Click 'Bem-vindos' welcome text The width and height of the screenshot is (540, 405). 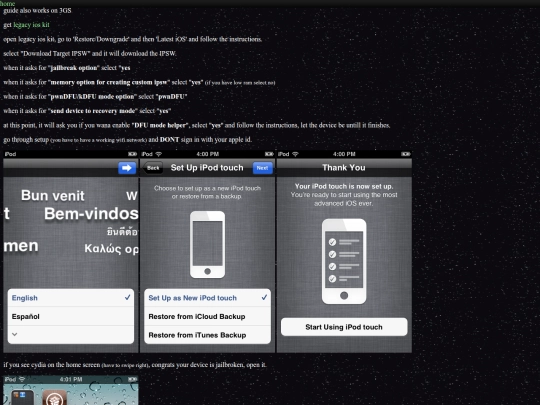[91, 214]
